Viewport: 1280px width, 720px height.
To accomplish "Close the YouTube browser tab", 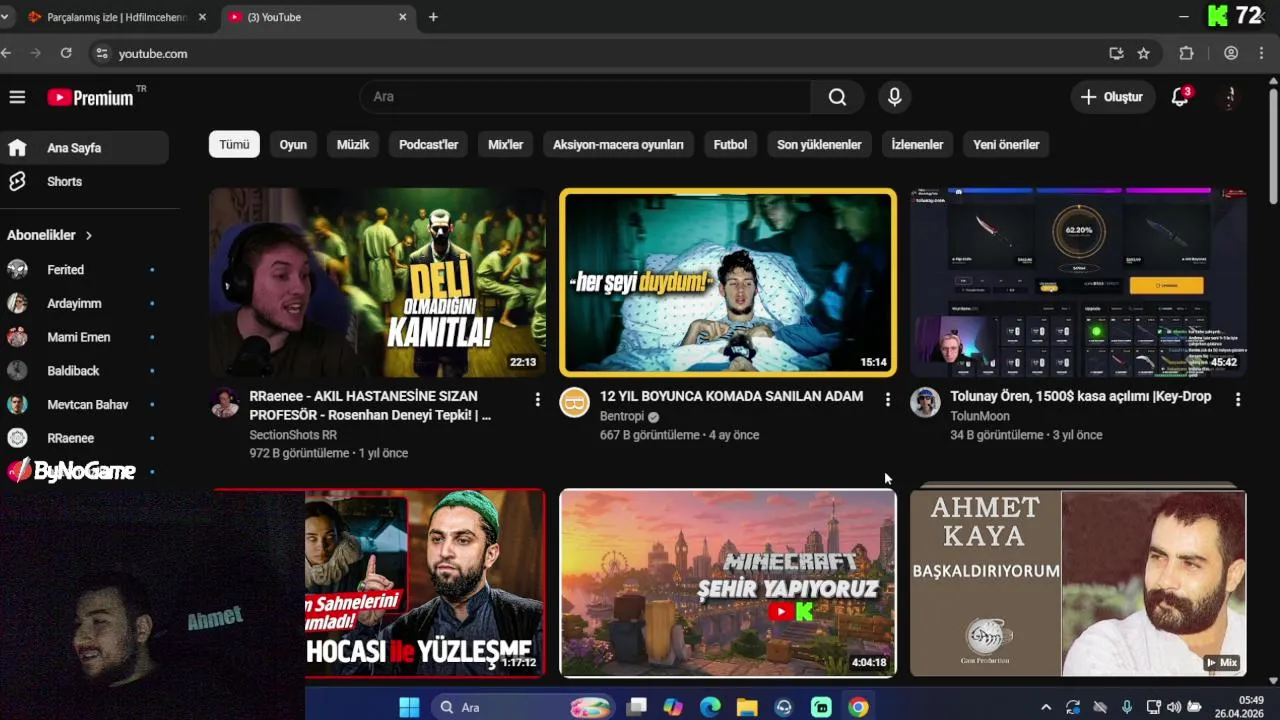I will click(403, 17).
